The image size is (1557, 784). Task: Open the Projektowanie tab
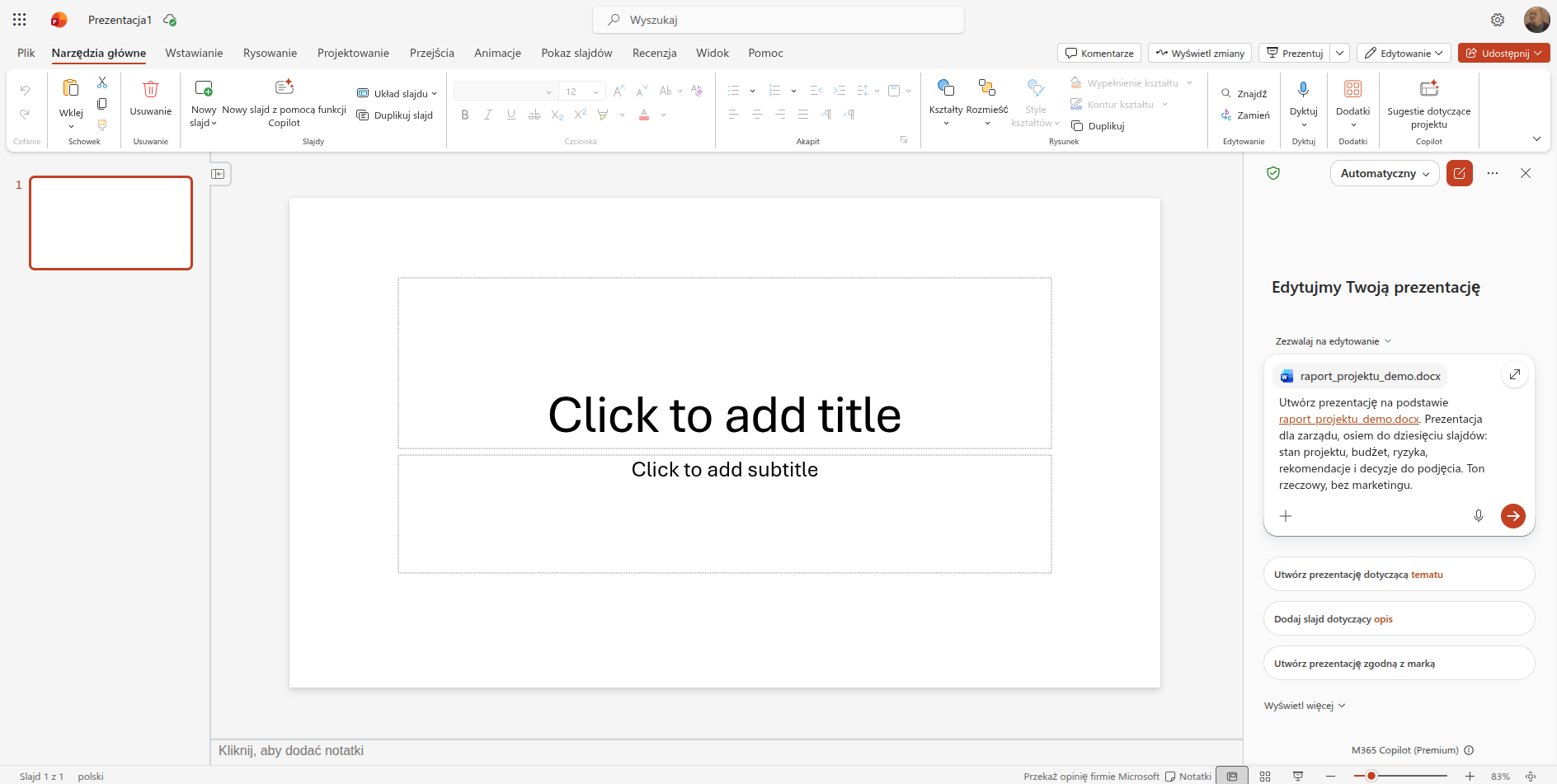click(353, 53)
